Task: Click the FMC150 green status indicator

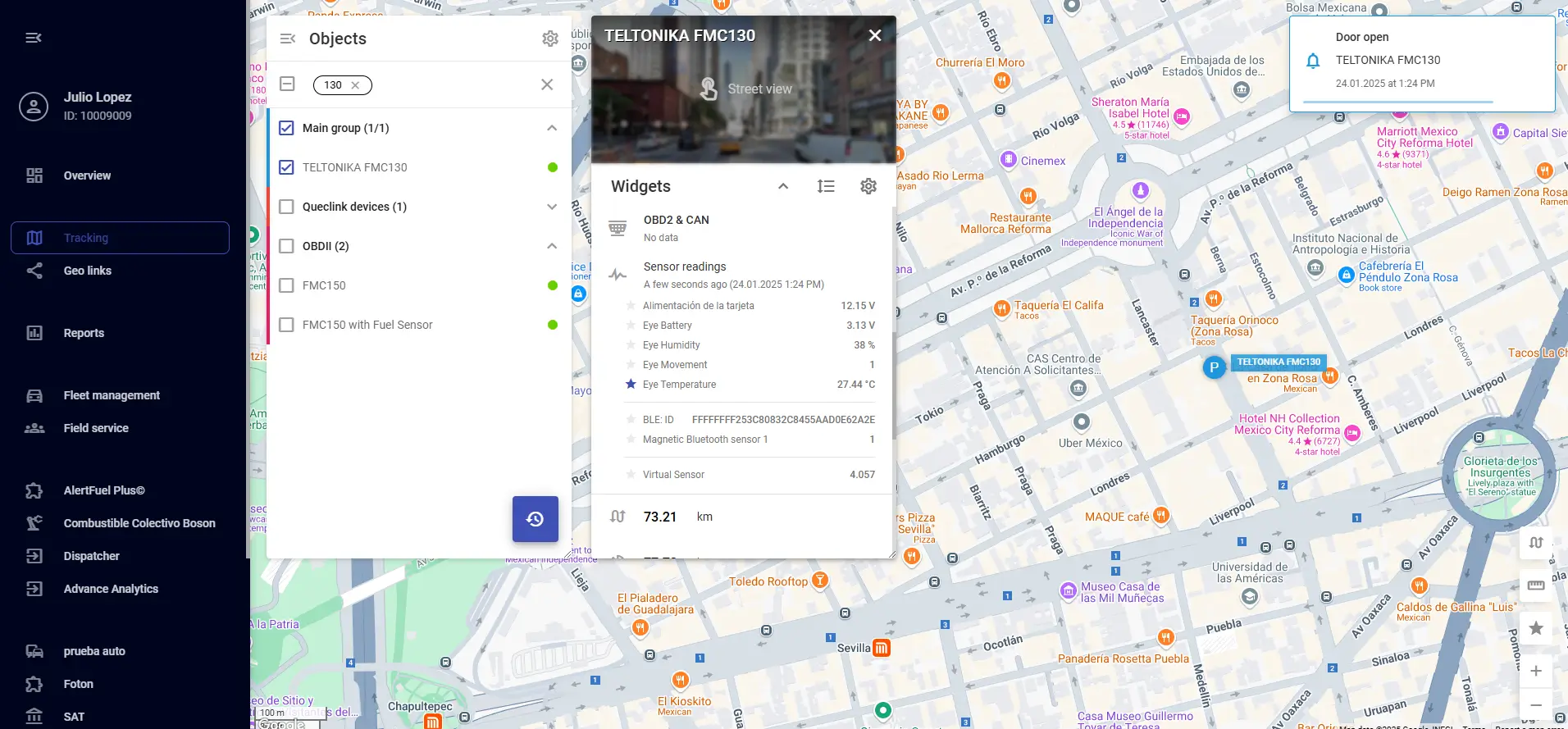Action: [x=553, y=285]
